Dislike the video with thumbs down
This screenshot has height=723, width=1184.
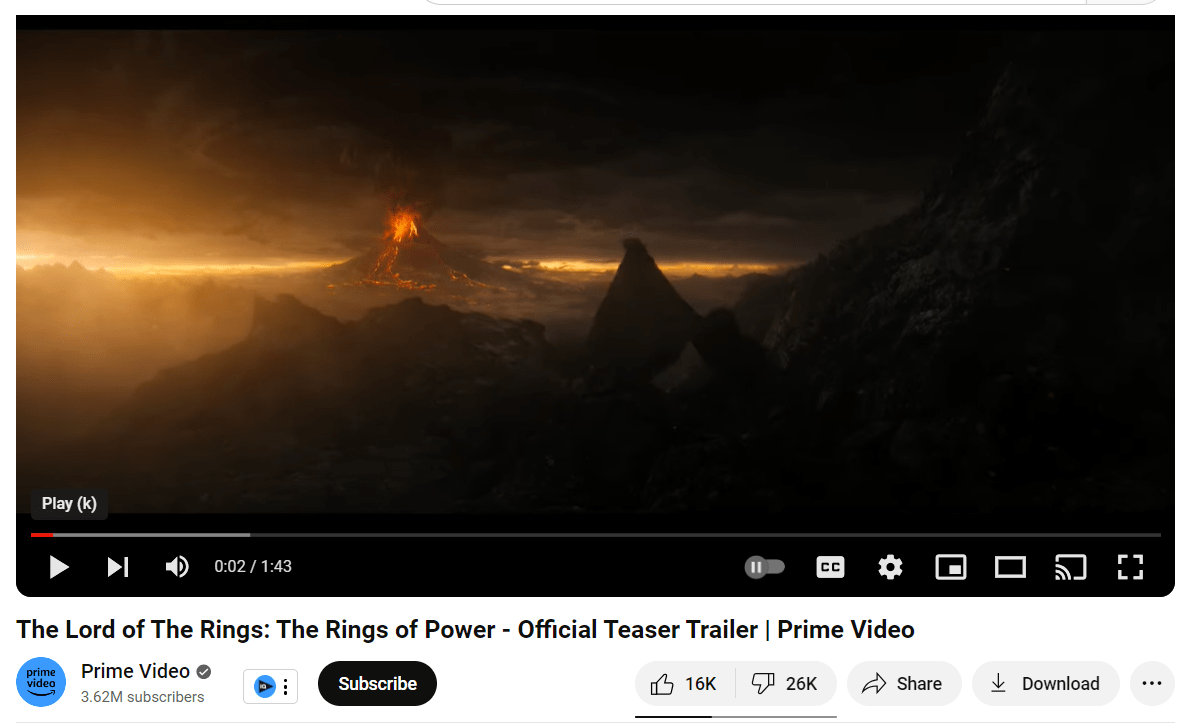coord(786,684)
